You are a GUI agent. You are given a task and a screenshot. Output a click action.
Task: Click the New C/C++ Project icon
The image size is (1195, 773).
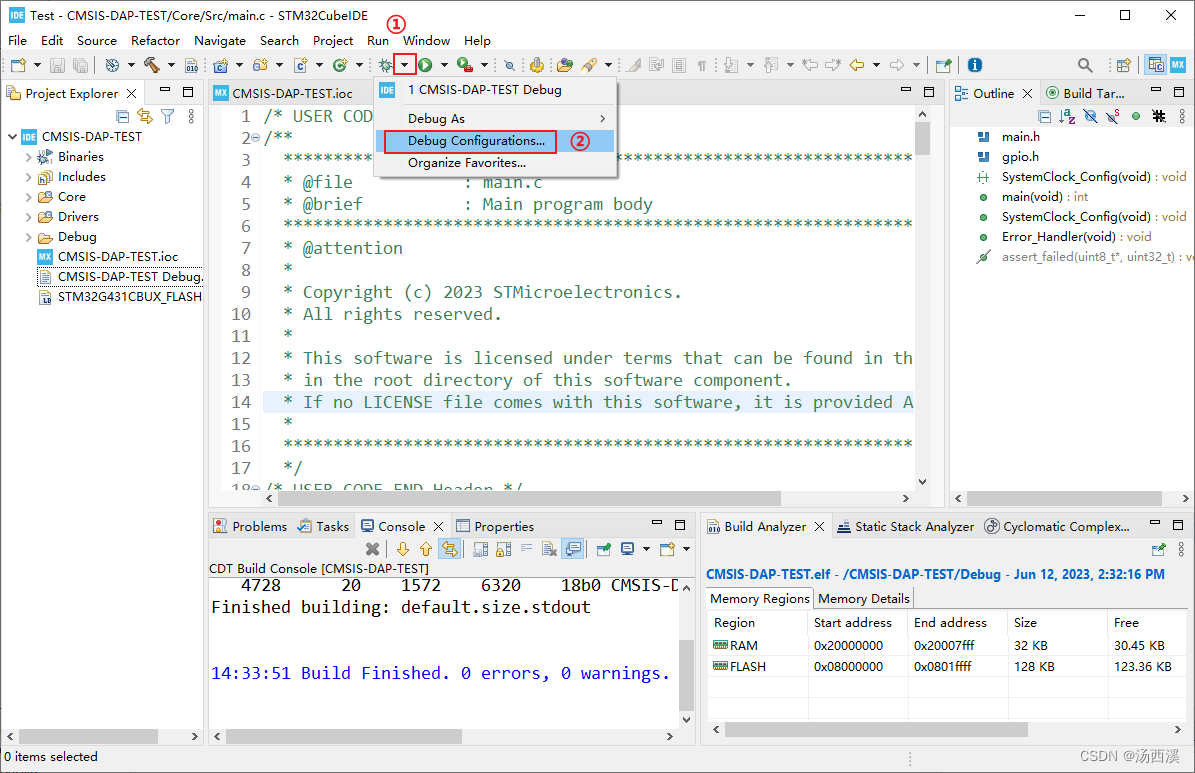pyautogui.click(x=221, y=66)
